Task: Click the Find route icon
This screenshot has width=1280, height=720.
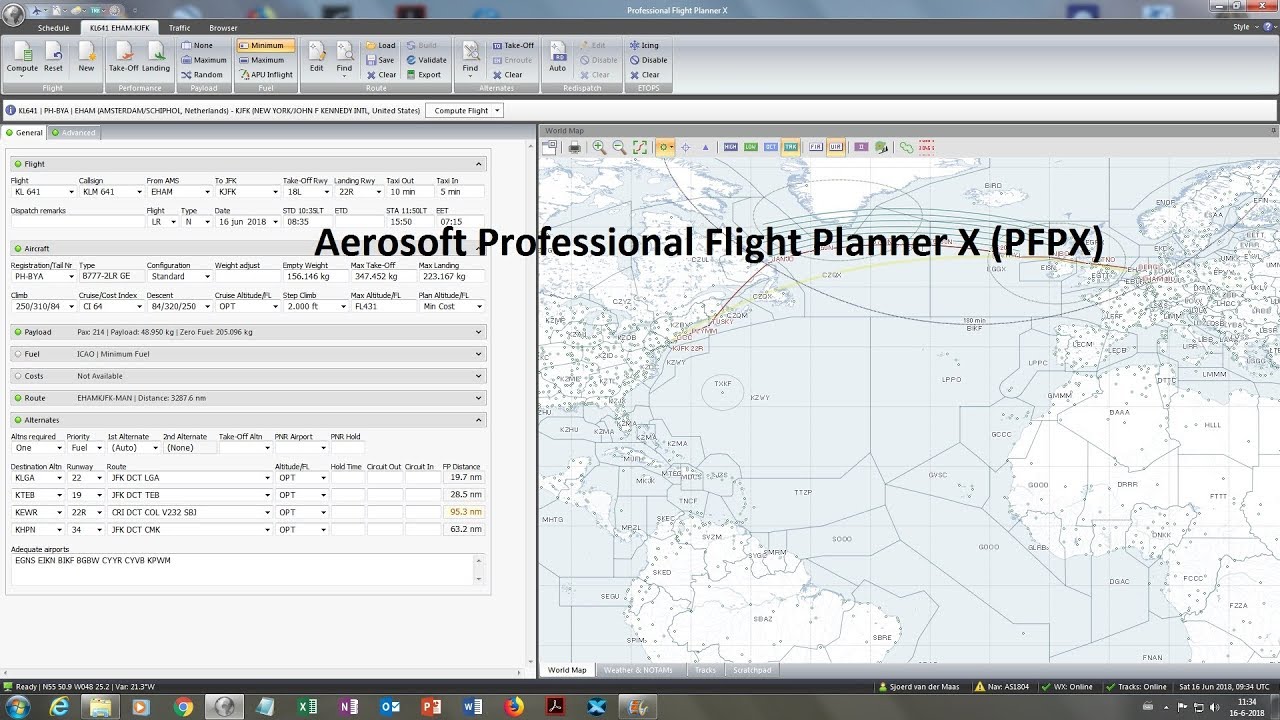Action: tap(344, 58)
